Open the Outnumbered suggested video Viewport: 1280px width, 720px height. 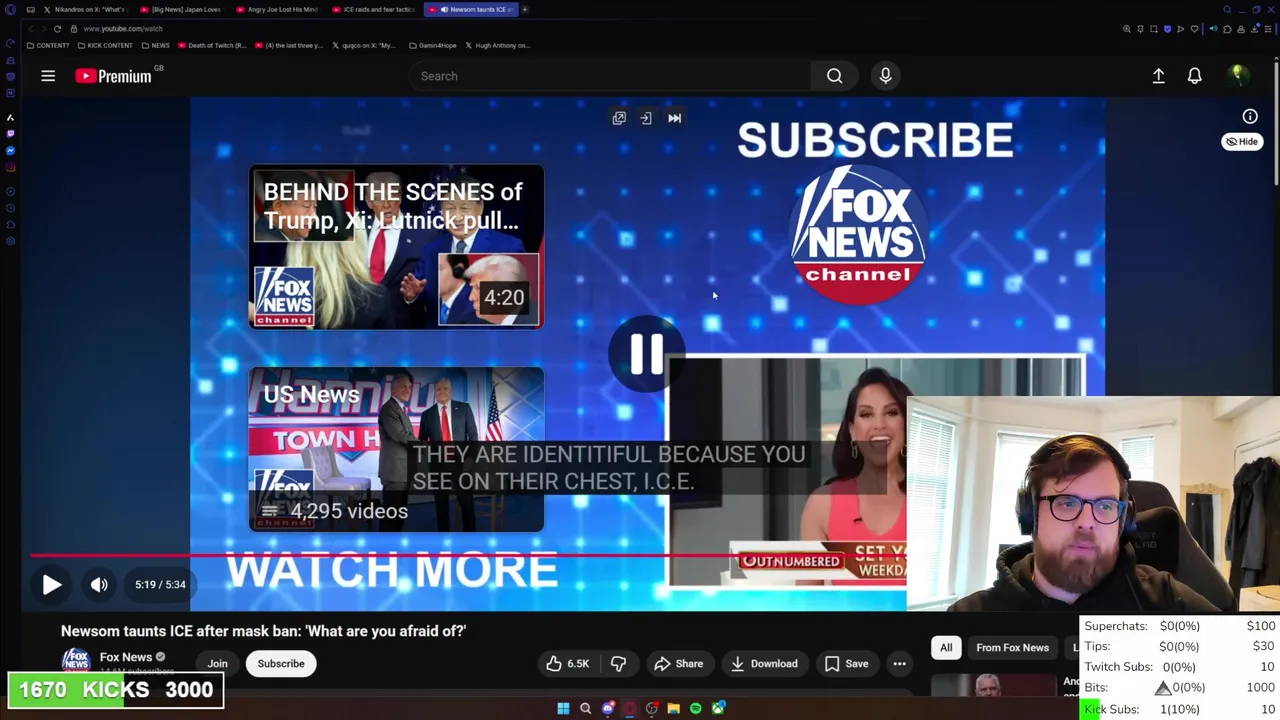(787, 472)
